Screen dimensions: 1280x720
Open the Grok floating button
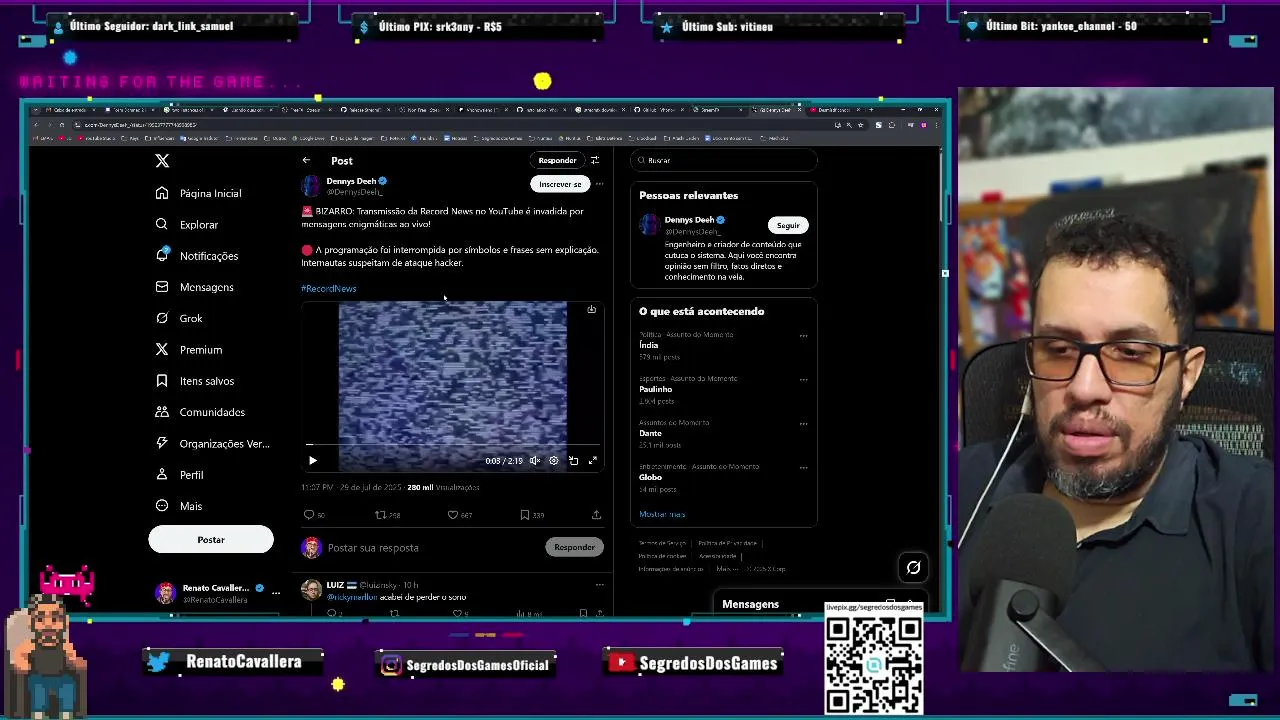point(914,568)
